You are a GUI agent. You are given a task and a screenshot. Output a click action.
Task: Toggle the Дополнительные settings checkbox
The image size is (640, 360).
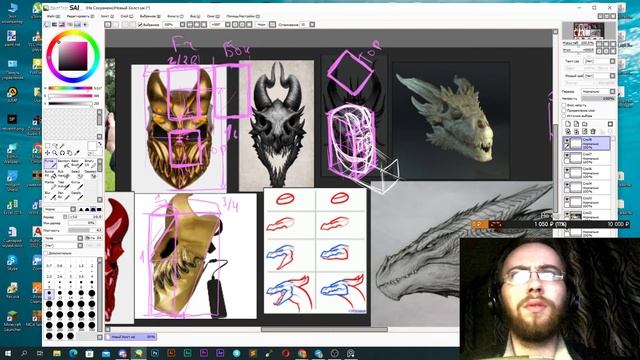pos(46,253)
